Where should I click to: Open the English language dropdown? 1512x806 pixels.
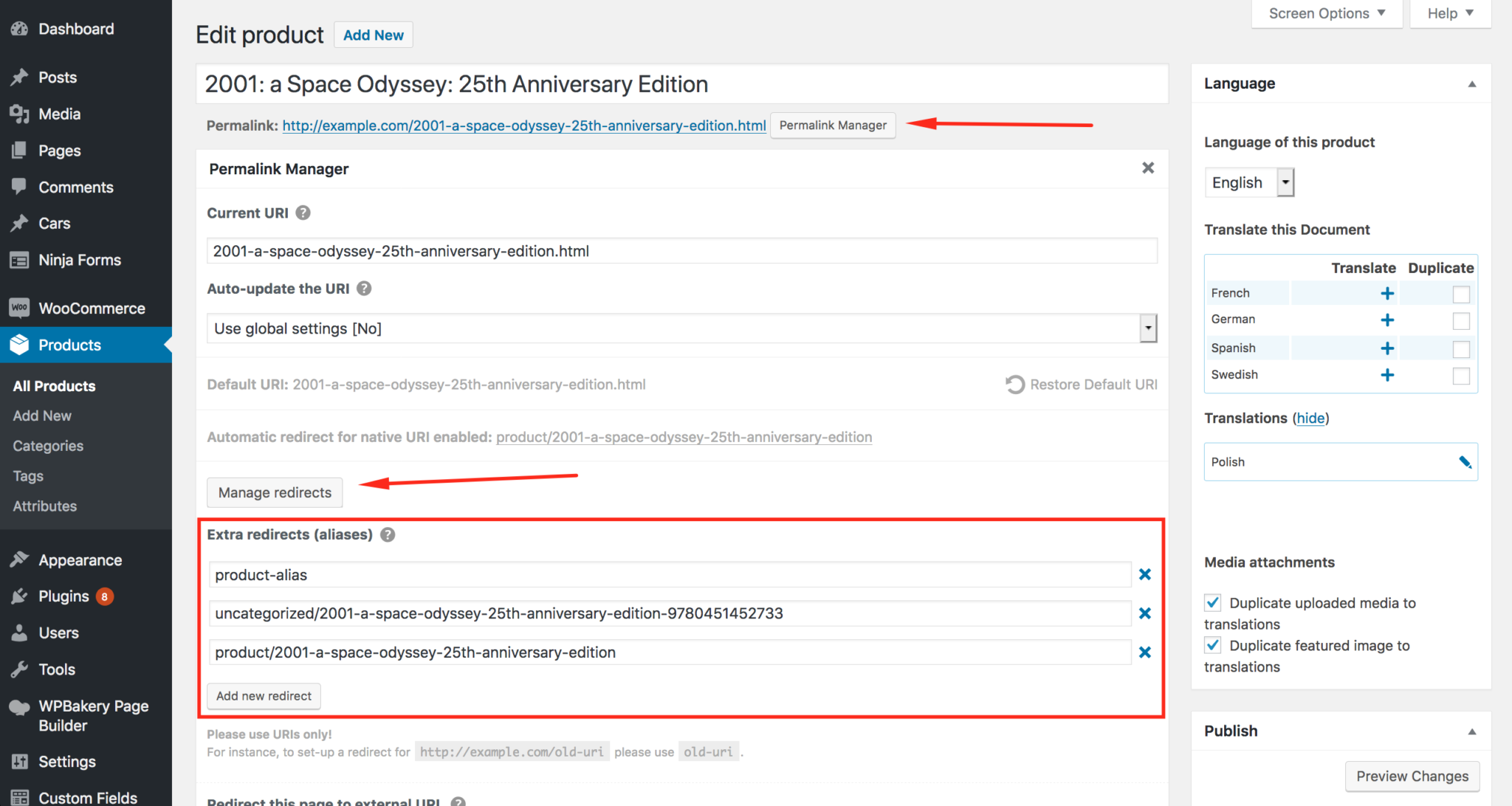[x=1249, y=182]
